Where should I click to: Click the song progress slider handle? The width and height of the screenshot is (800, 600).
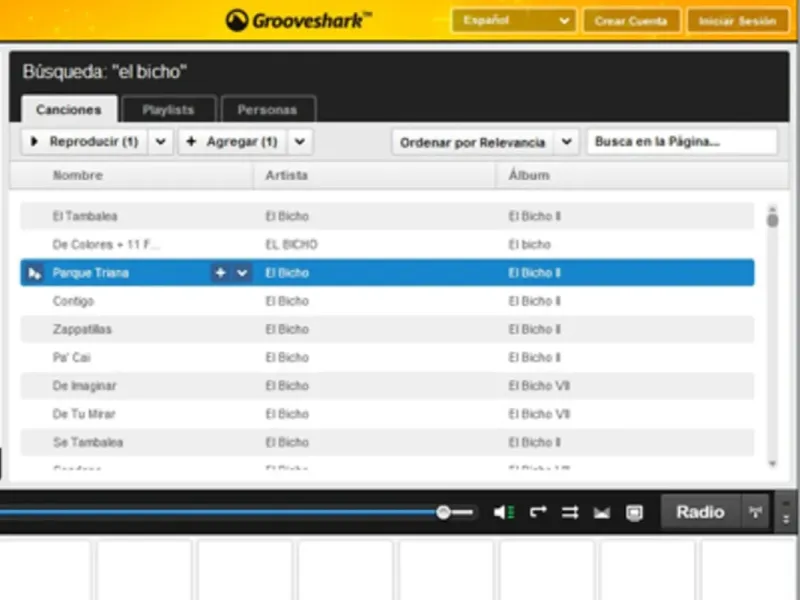click(443, 512)
